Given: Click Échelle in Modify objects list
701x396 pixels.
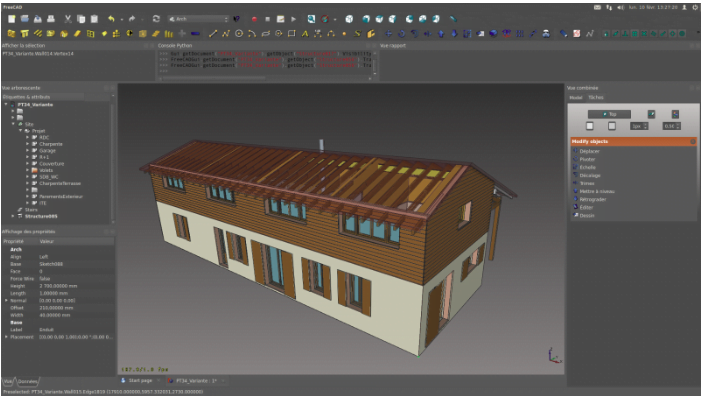Looking at the screenshot, I should click(587, 167).
